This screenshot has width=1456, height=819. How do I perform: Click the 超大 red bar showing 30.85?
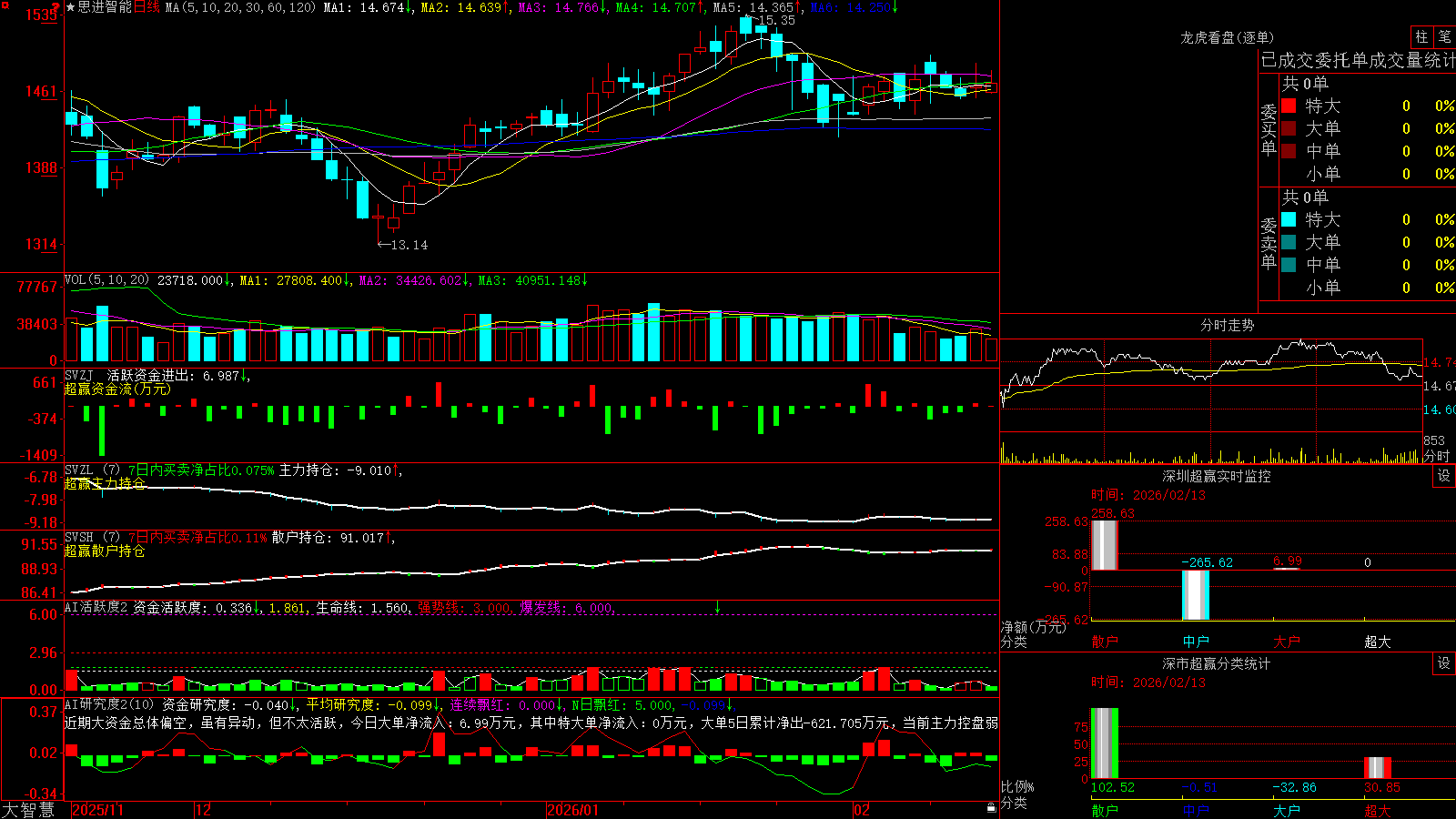(1377, 767)
